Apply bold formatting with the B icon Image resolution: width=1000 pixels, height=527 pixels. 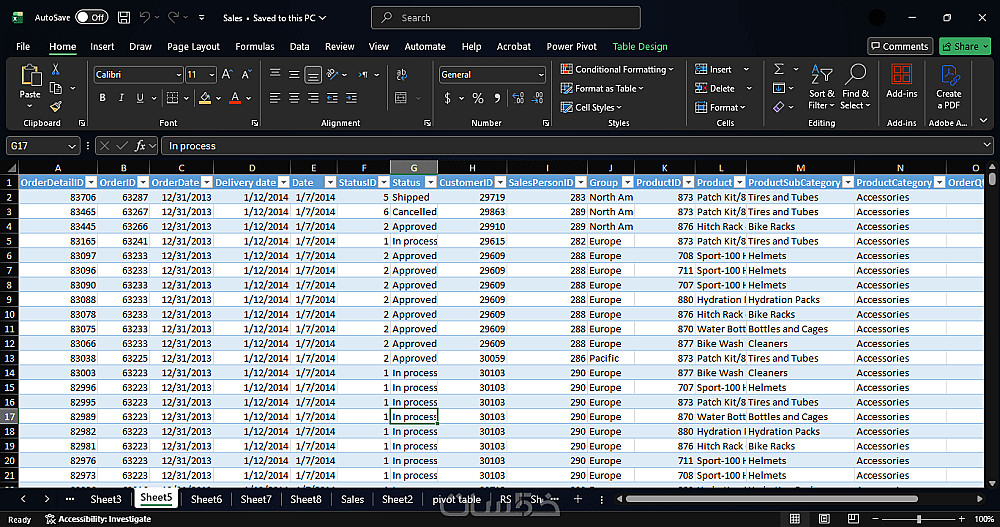pos(102,98)
